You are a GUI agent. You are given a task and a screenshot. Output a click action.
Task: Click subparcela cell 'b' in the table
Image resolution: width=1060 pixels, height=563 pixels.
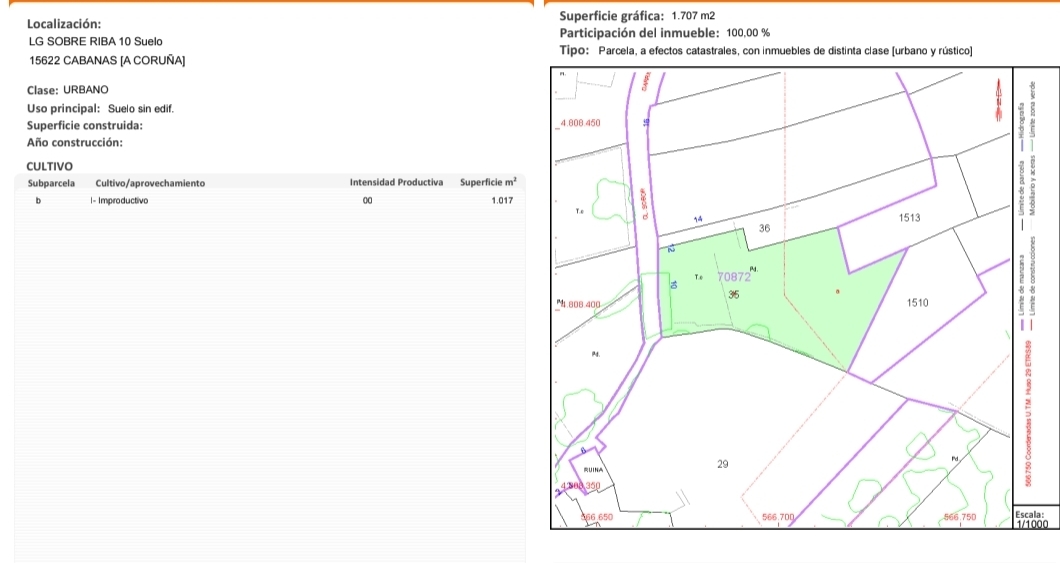point(38,201)
